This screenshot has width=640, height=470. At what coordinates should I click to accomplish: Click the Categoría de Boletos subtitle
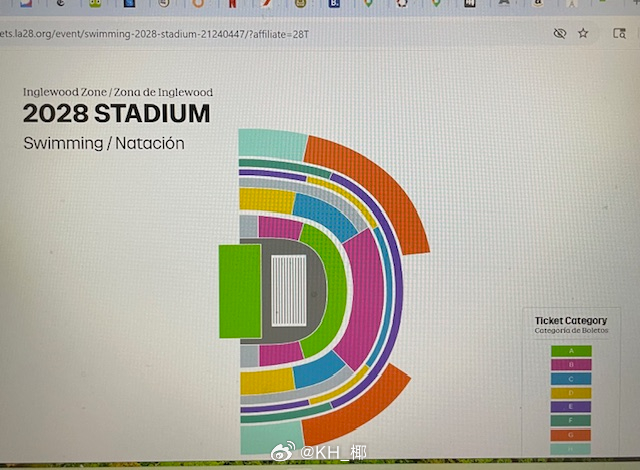[571, 330]
